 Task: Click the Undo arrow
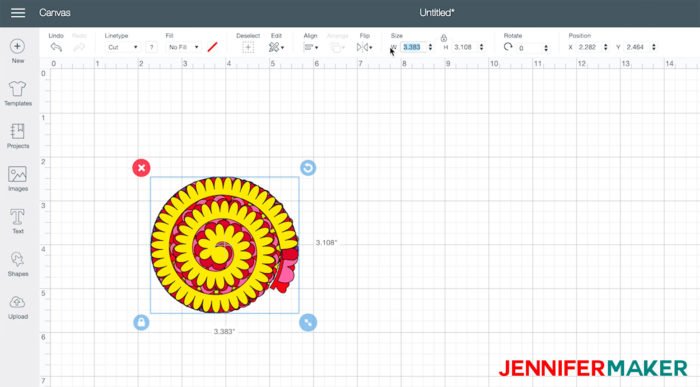click(56, 47)
